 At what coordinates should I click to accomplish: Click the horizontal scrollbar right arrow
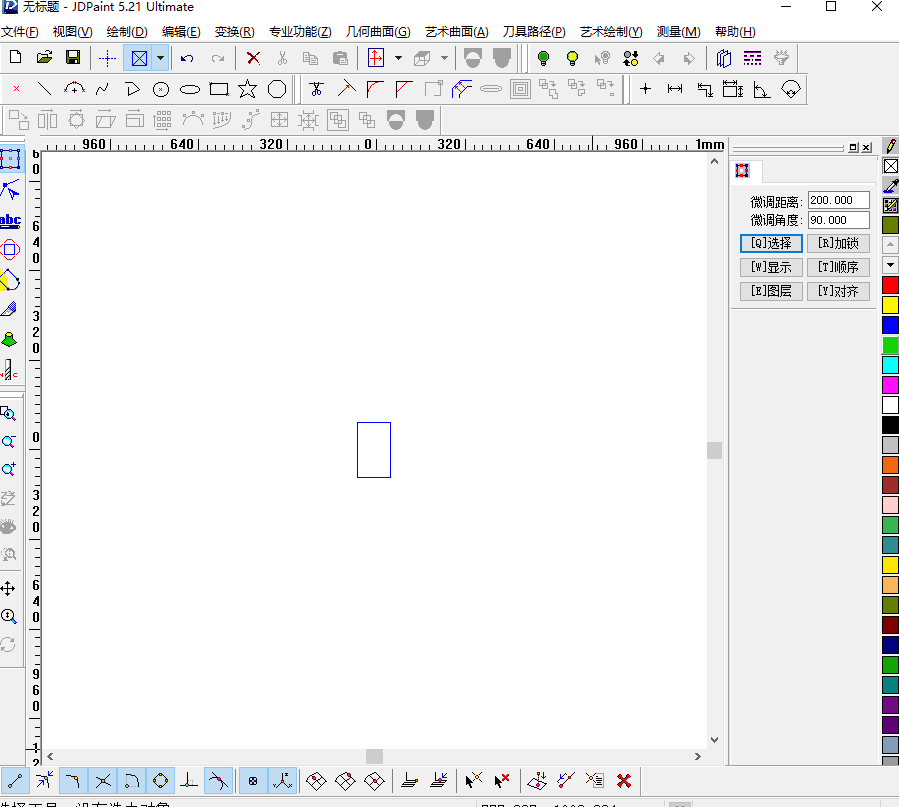tap(698, 757)
